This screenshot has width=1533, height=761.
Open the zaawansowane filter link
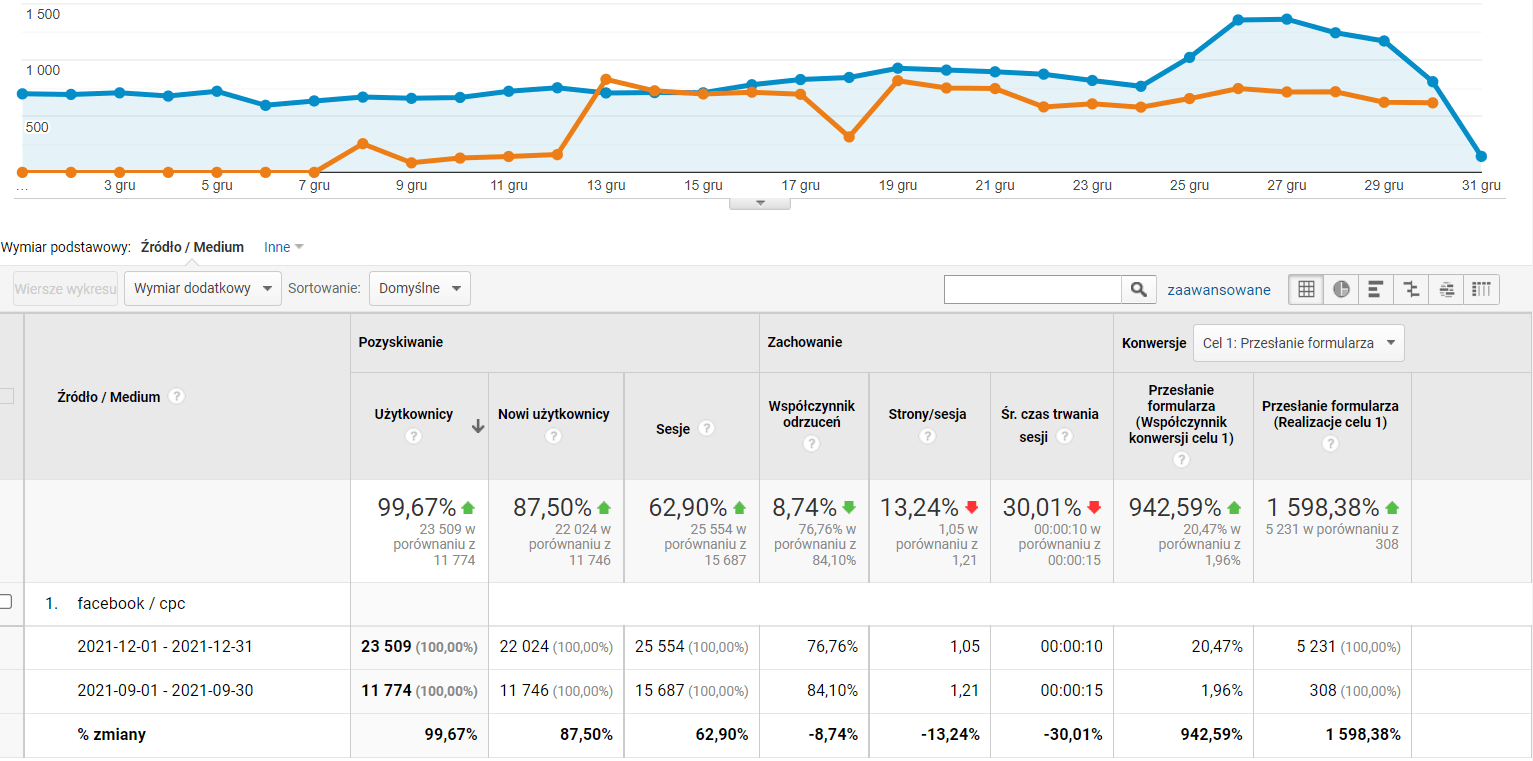1219,290
